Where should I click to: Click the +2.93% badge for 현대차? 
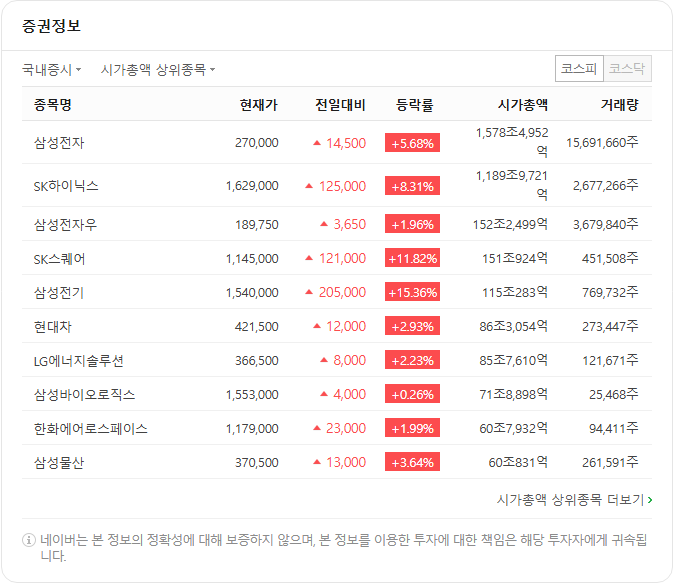tap(412, 326)
